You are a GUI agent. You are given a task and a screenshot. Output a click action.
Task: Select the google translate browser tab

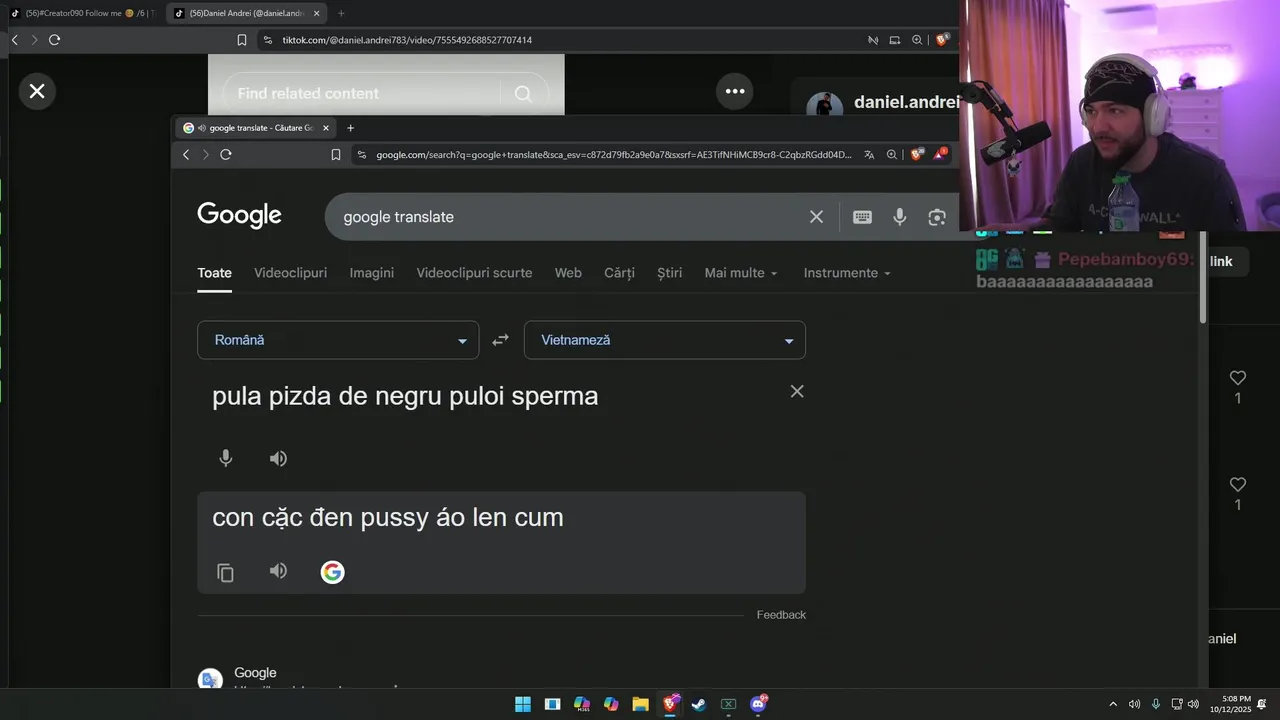point(255,128)
